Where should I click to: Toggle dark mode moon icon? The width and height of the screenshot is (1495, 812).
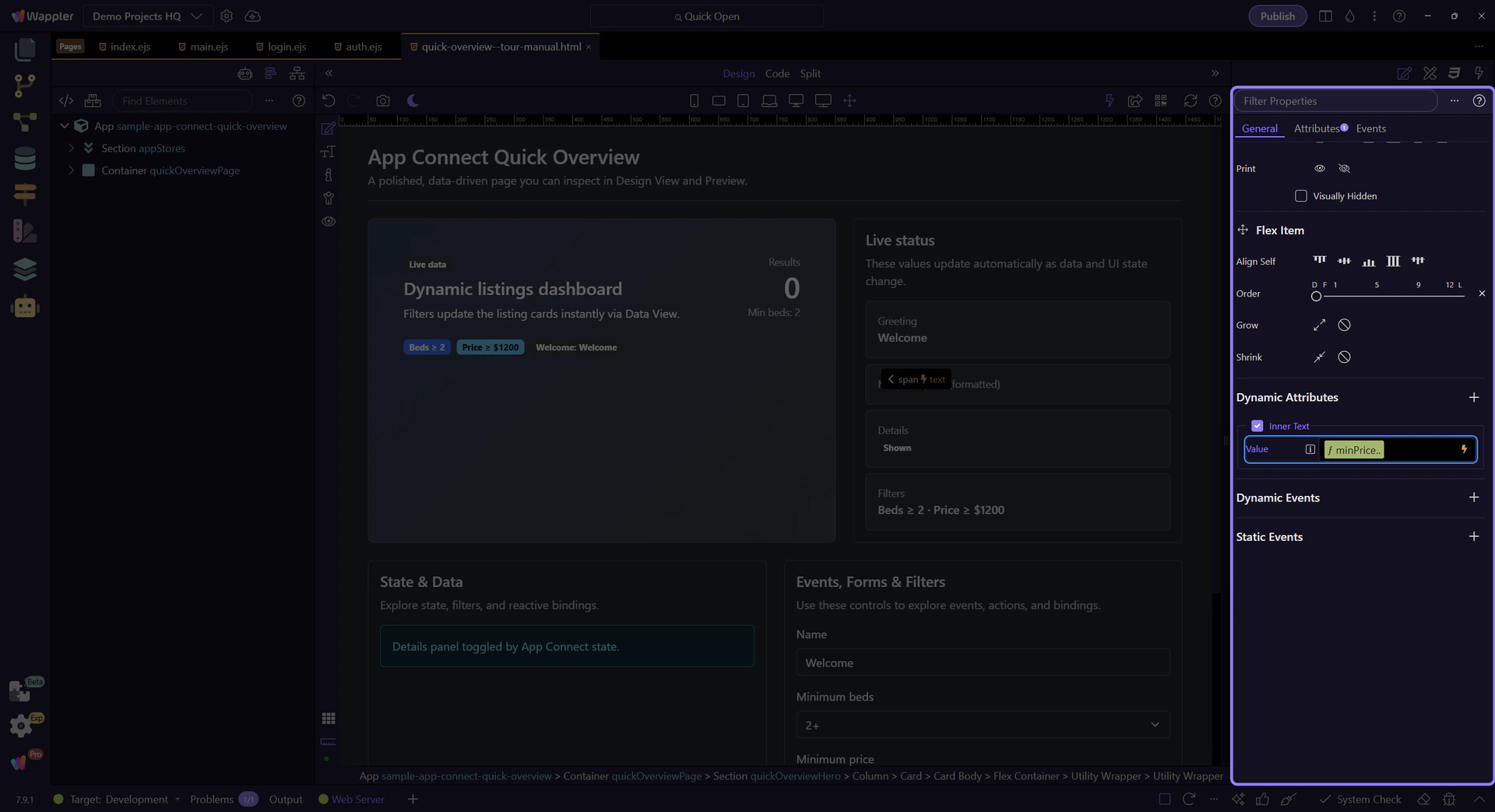pyautogui.click(x=413, y=100)
